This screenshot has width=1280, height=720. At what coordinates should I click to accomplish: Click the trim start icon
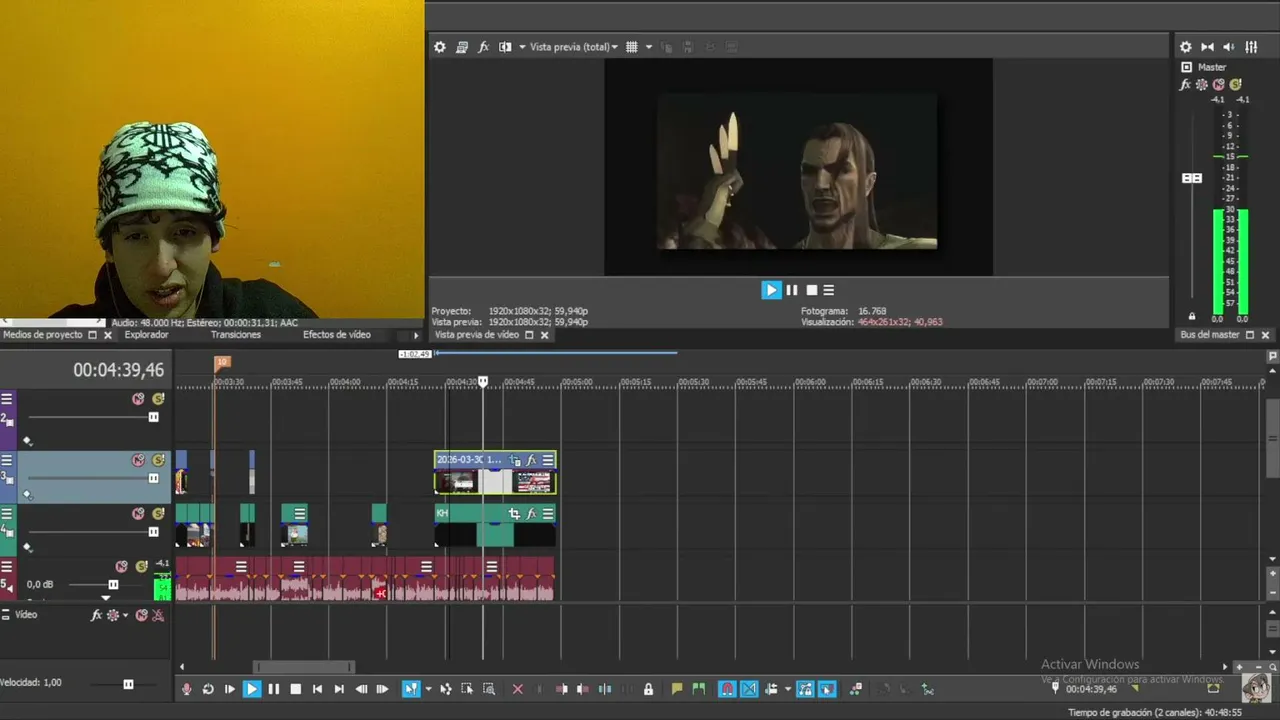(x=561, y=689)
